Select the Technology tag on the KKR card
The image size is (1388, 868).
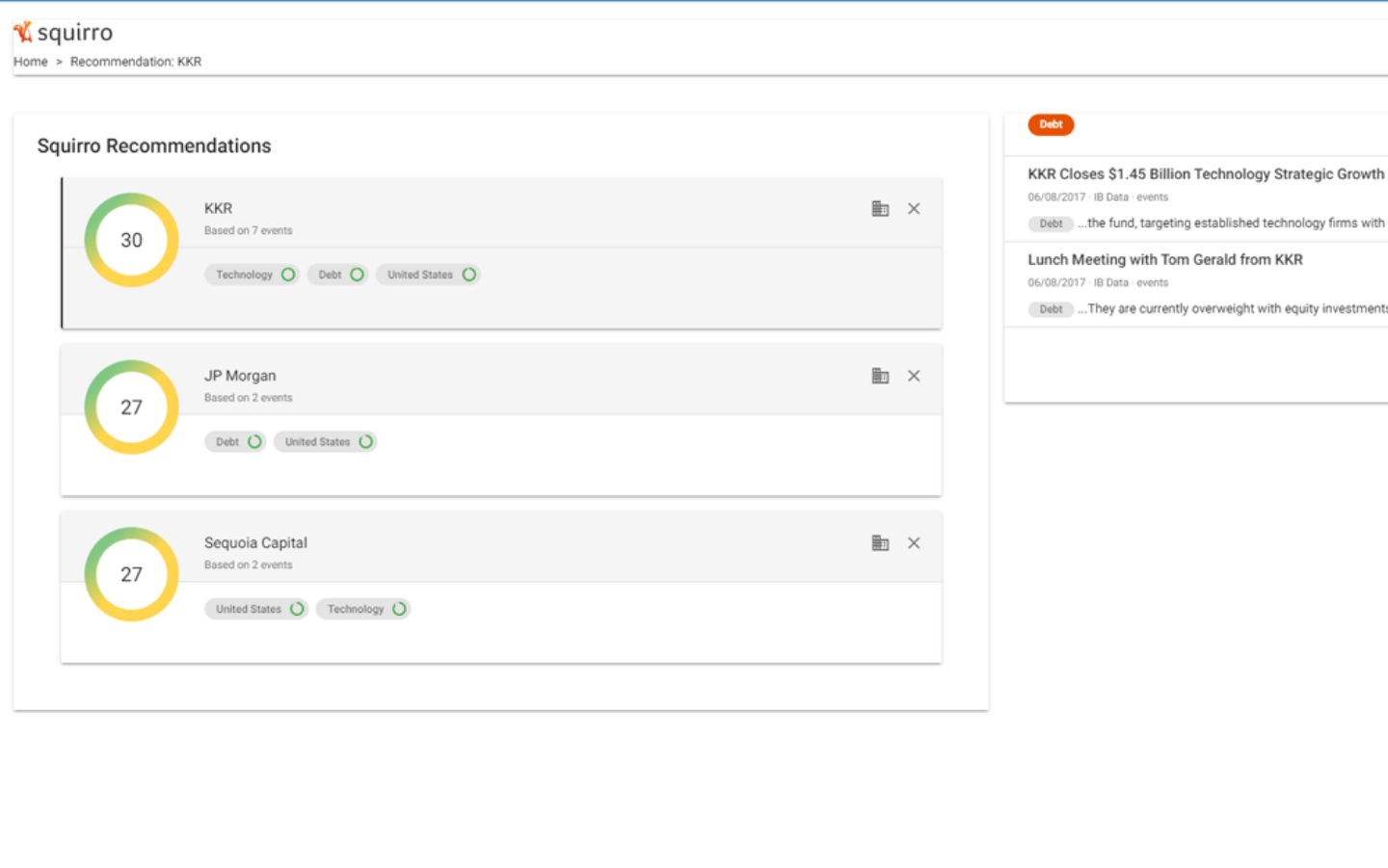[252, 275]
